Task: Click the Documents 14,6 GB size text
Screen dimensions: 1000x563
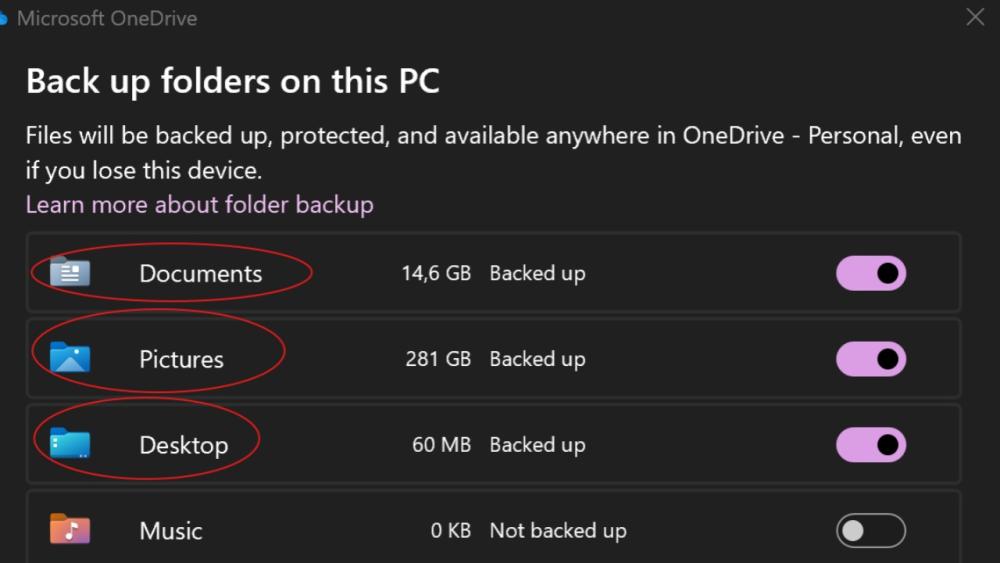Action: click(x=436, y=273)
